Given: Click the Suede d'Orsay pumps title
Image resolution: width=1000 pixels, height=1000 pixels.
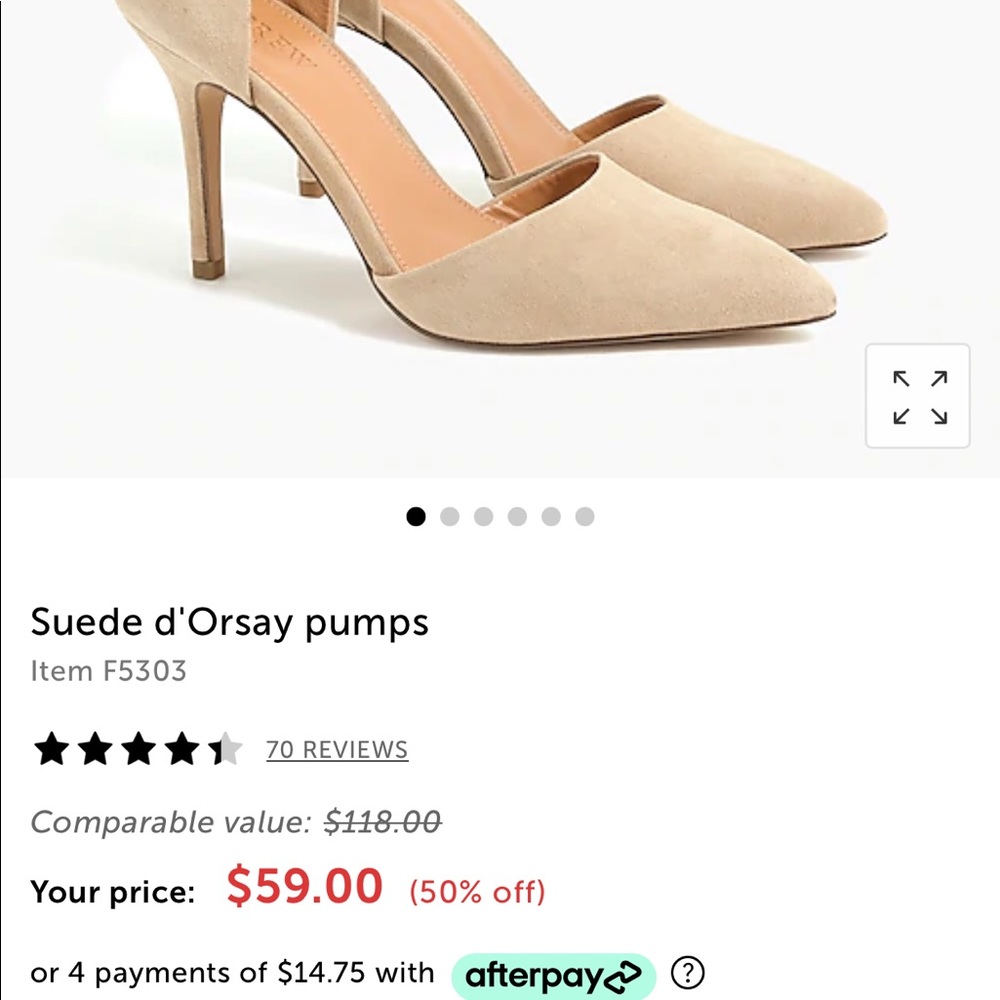Looking at the screenshot, I should [230, 622].
